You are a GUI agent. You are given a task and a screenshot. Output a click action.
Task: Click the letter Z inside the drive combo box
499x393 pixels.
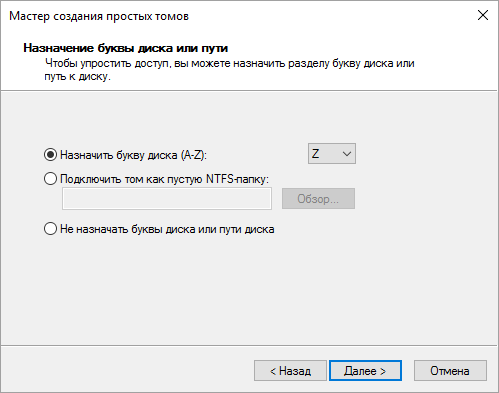click(x=315, y=154)
